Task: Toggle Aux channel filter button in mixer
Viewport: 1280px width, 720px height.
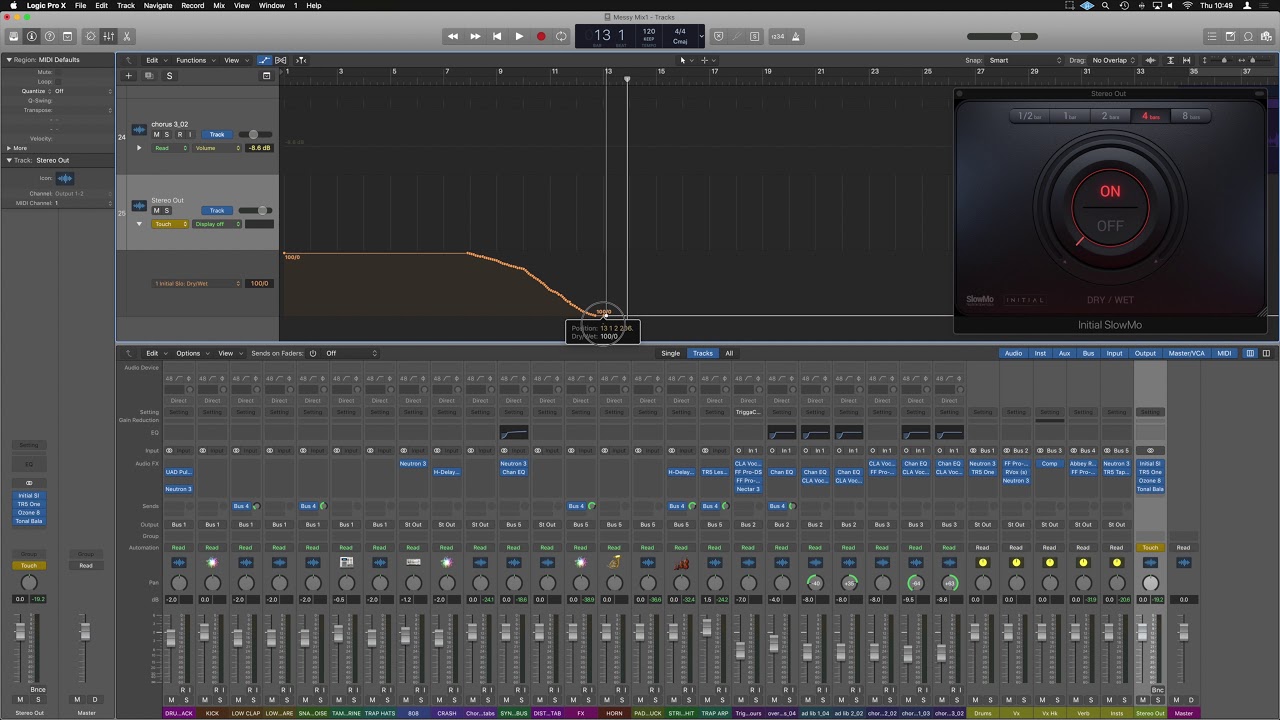Action: point(1065,353)
